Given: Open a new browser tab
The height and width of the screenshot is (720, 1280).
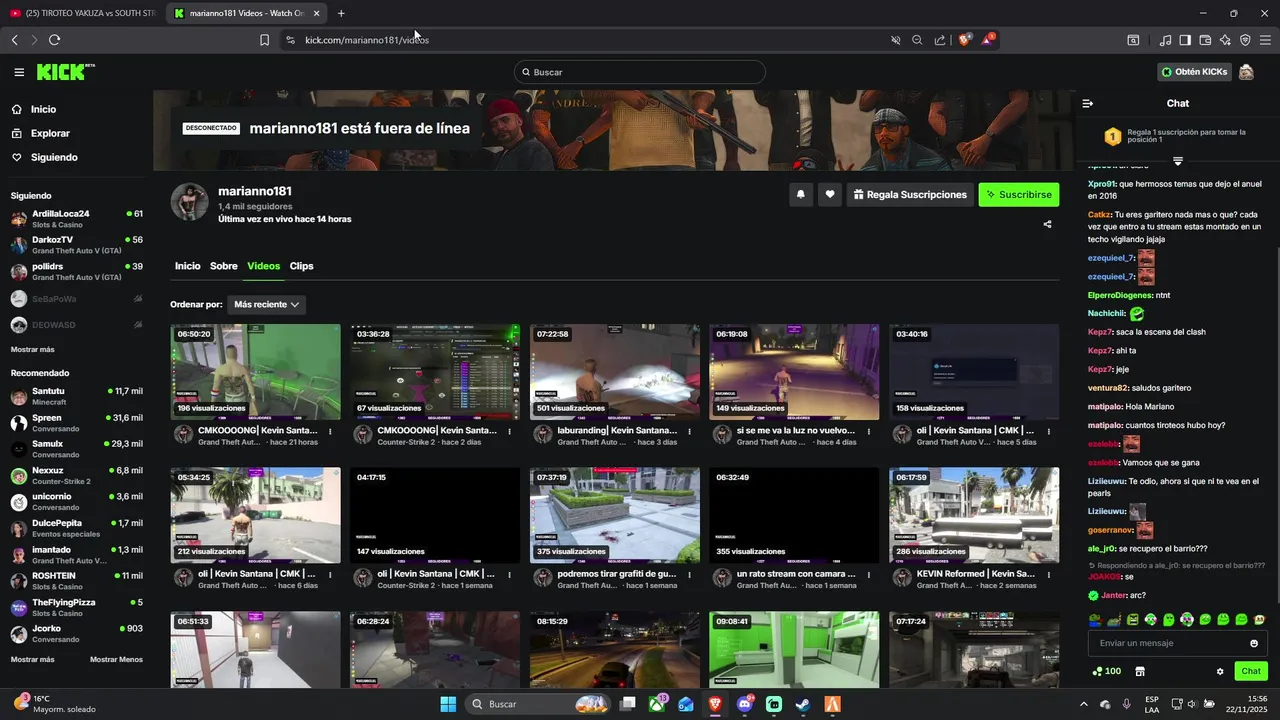Looking at the screenshot, I should pos(341,13).
